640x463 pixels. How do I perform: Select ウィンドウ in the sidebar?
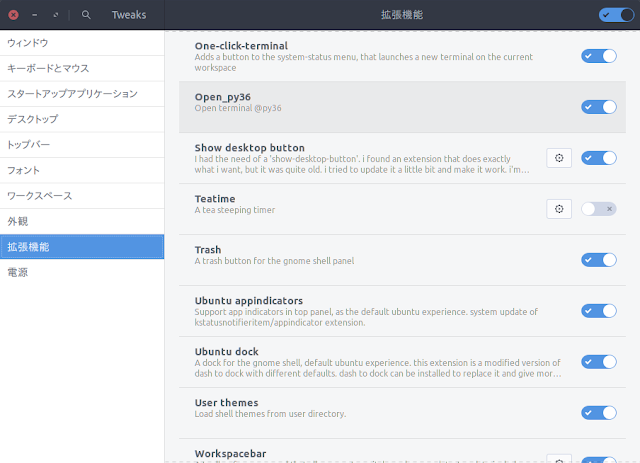pyautogui.click(x=82, y=43)
